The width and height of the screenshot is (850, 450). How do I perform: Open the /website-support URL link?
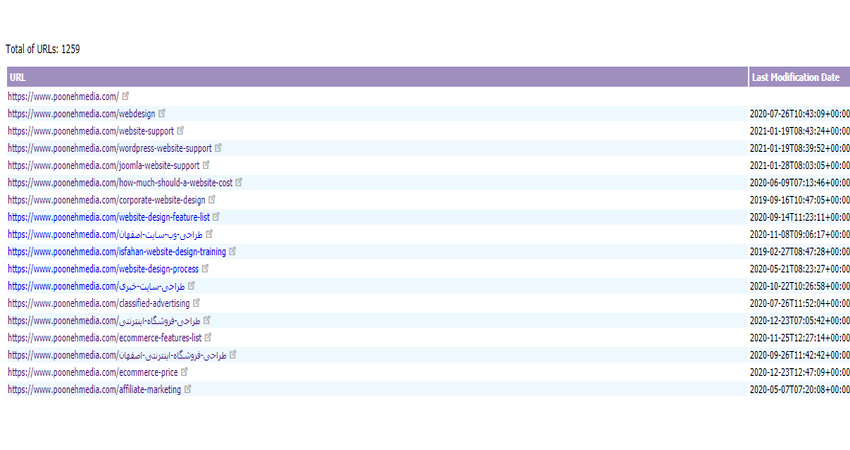(x=91, y=131)
